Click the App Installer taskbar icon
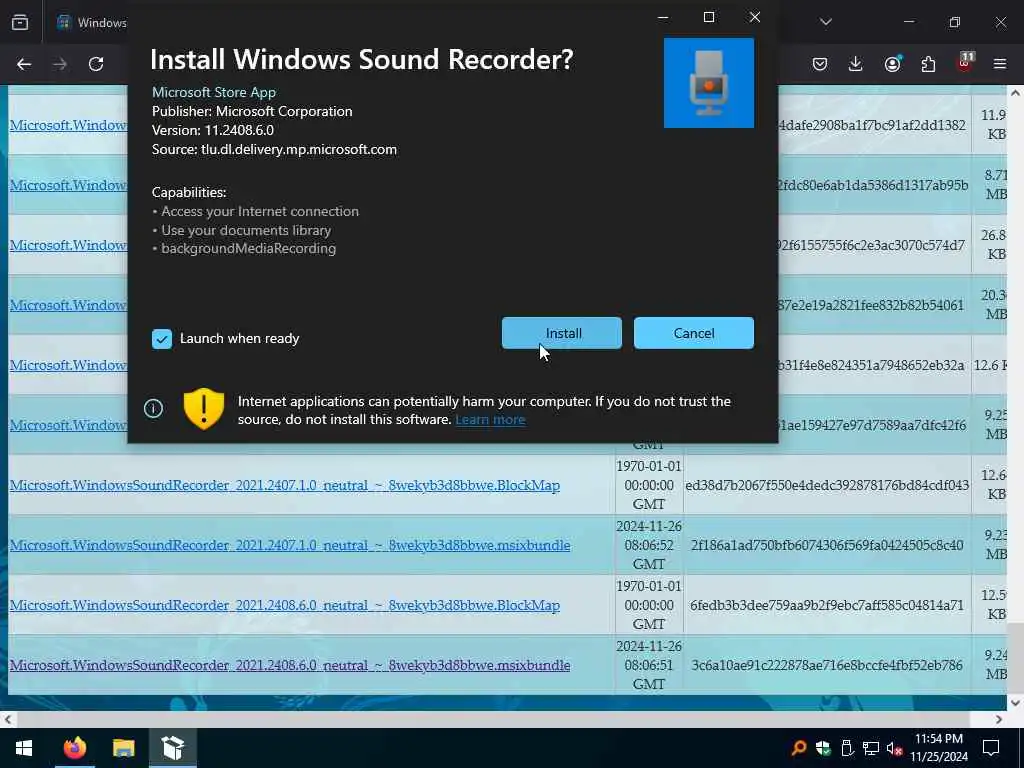1024x768 pixels. pyautogui.click(x=173, y=748)
